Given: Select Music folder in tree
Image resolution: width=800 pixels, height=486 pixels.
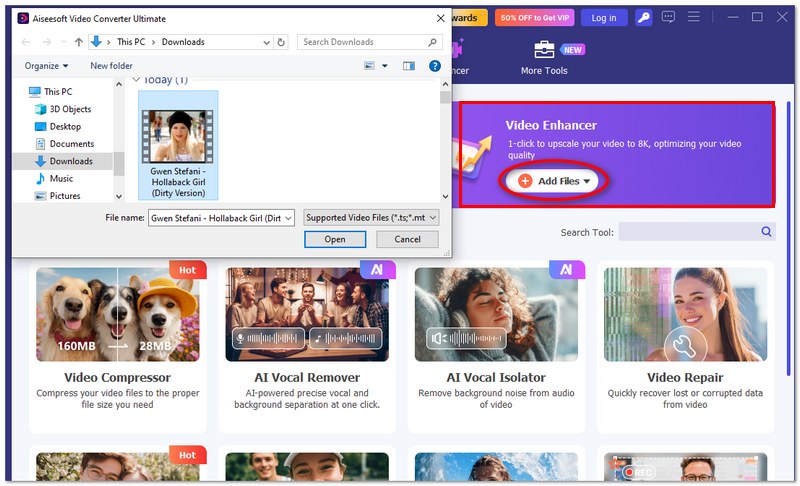Looking at the screenshot, I should coord(54,178).
